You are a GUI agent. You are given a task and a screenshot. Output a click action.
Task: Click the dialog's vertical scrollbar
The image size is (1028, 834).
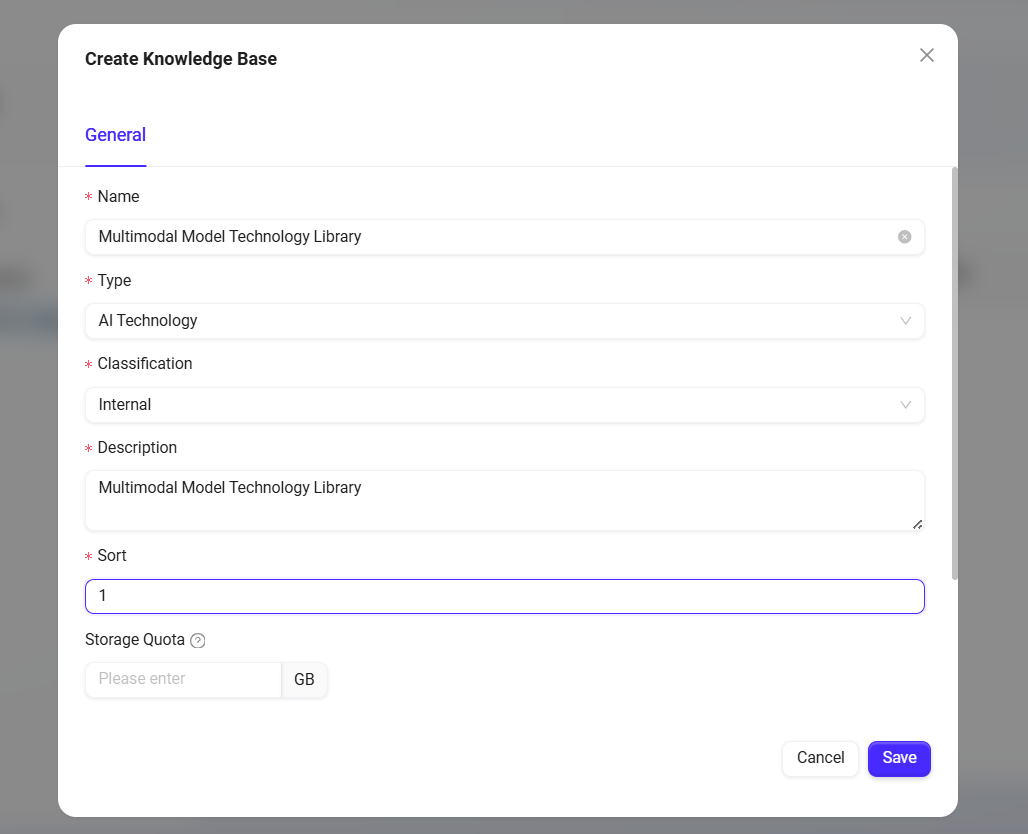click(x=955, y=370)
